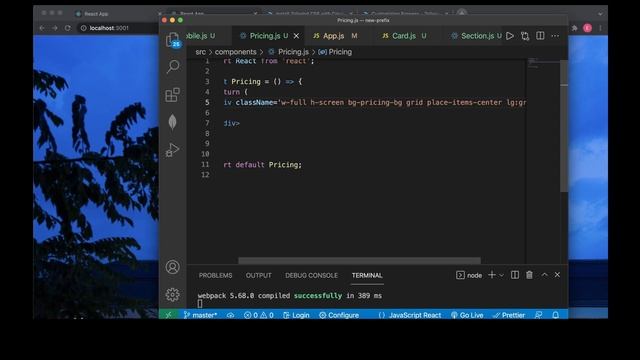Close the Pricing.js tab
Screen dimensions: 640x360
point(296,36)
